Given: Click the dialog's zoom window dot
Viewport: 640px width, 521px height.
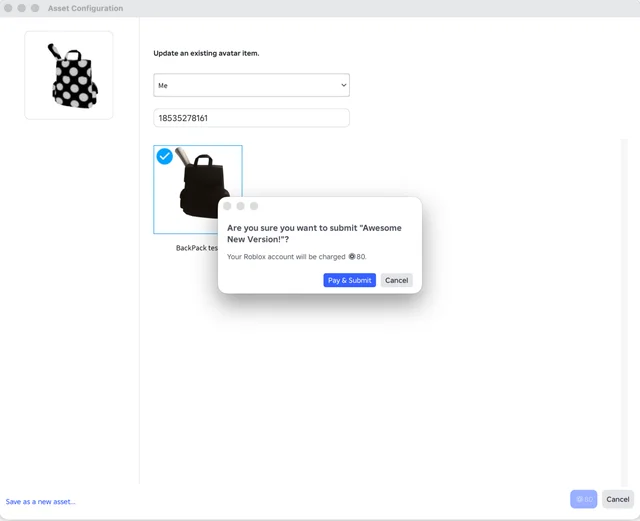Looking at the screenshot, I should (x=254, y=206).
